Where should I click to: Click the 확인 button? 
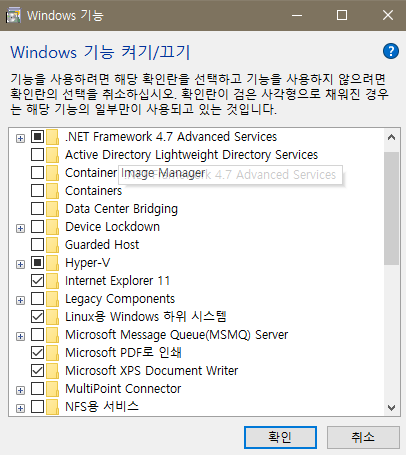280,437
